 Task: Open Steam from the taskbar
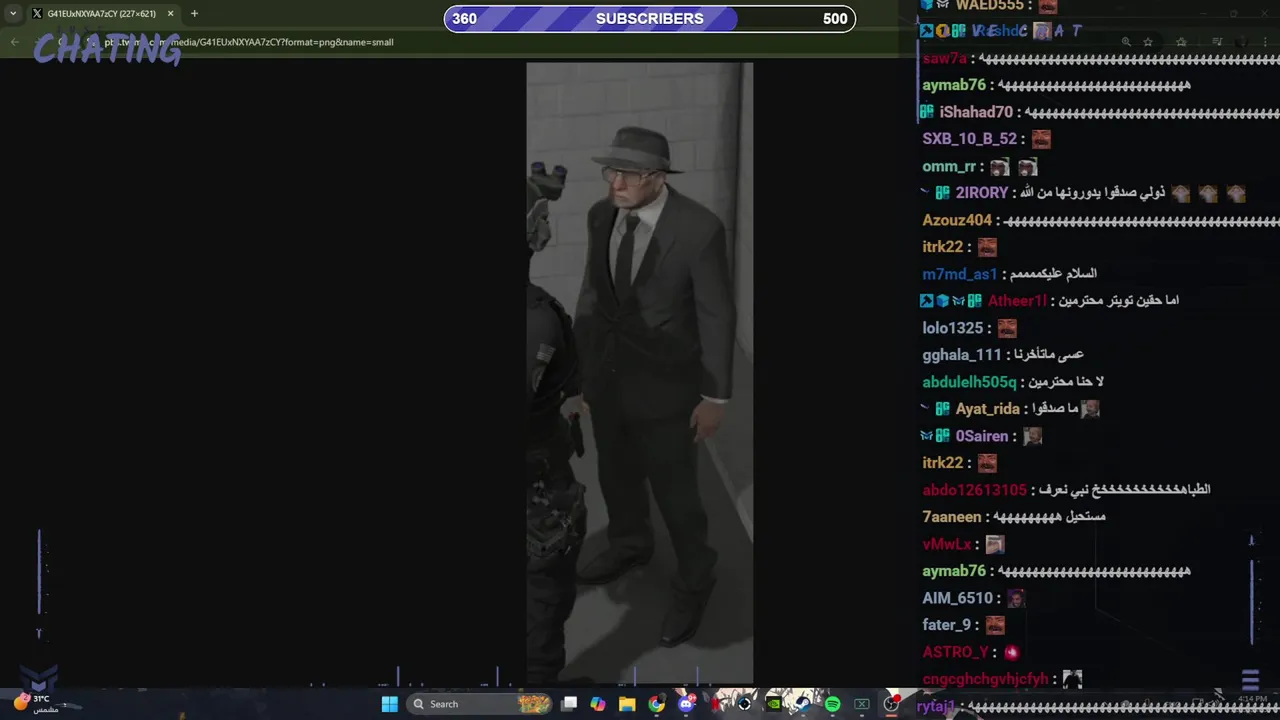(x=802, y=704)
